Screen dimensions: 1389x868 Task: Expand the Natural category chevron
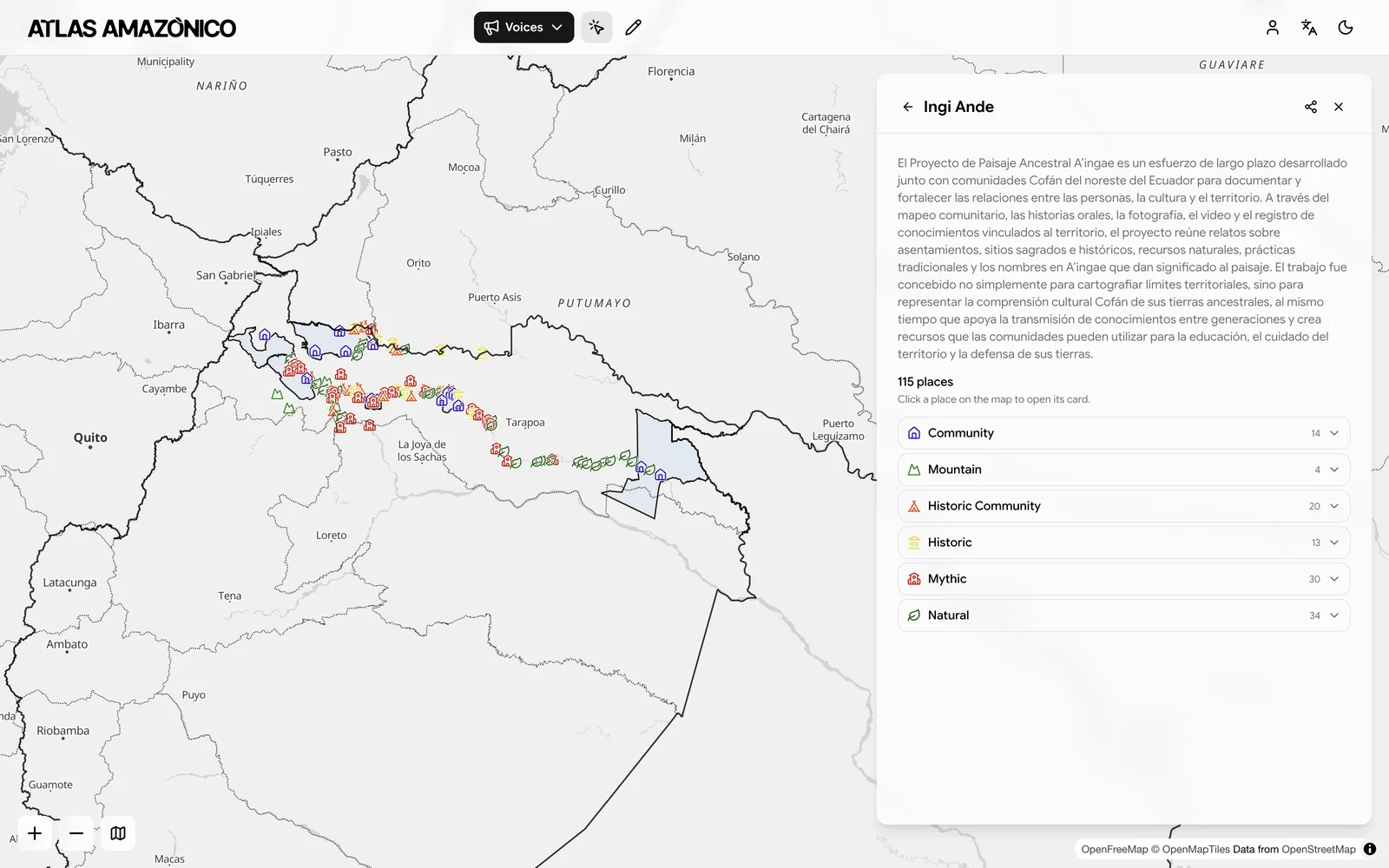pos(1334,615)
